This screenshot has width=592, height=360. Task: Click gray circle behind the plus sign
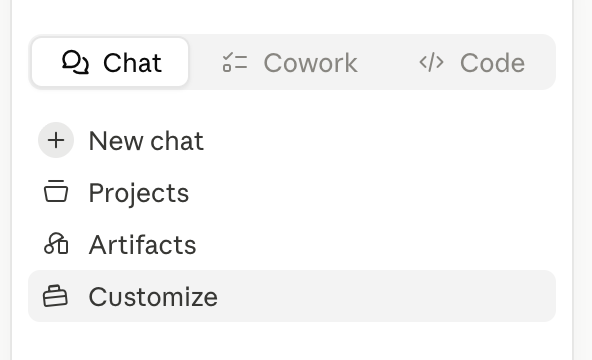point(56,140)
